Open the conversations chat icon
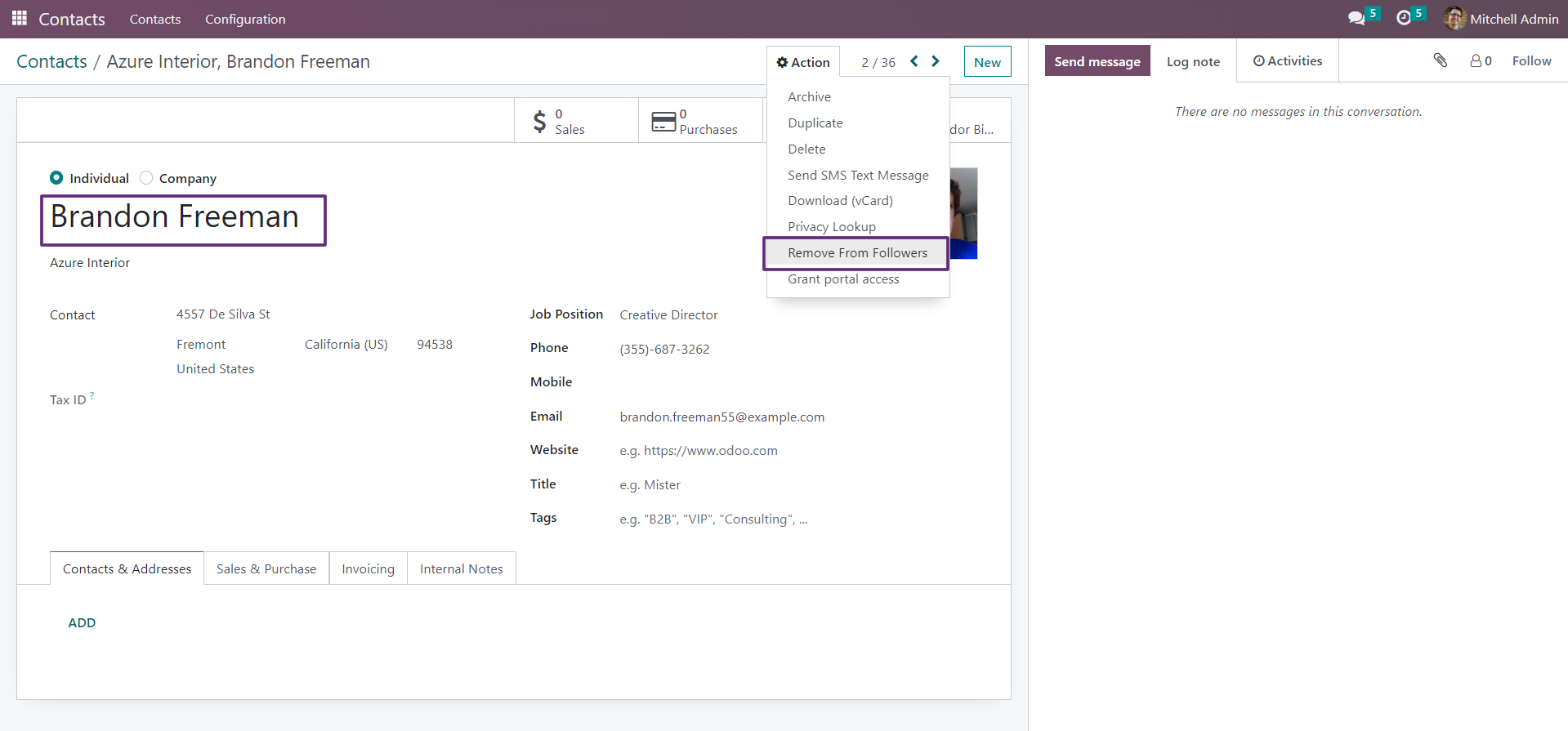 coord(1357,18)
